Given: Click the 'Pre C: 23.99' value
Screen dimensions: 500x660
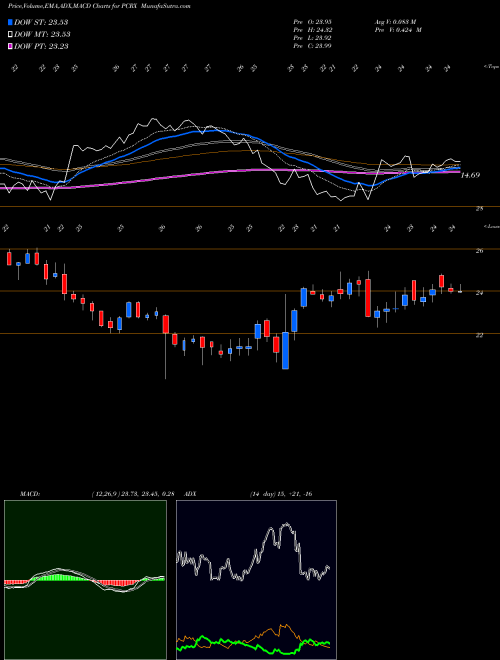Looking at the screenshot, I should coord(312,45).
